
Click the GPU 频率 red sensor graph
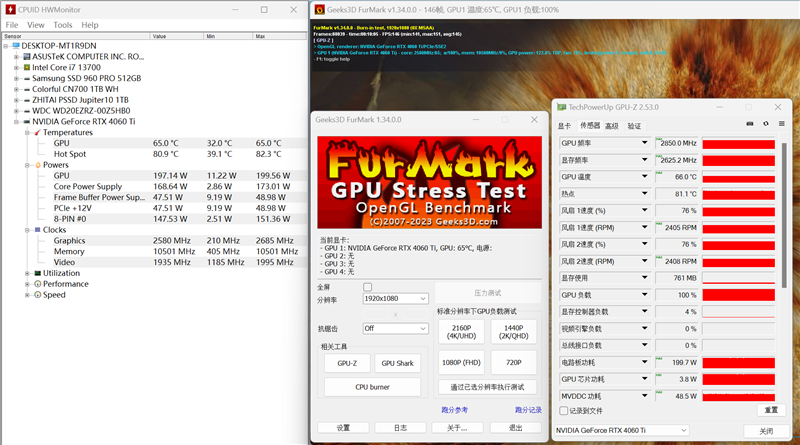pos(738,143)
